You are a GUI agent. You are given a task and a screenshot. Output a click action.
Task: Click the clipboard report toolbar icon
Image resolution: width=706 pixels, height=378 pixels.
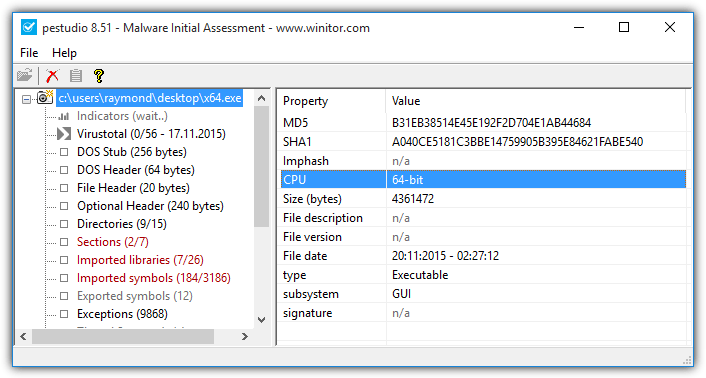tap(76, 75)
